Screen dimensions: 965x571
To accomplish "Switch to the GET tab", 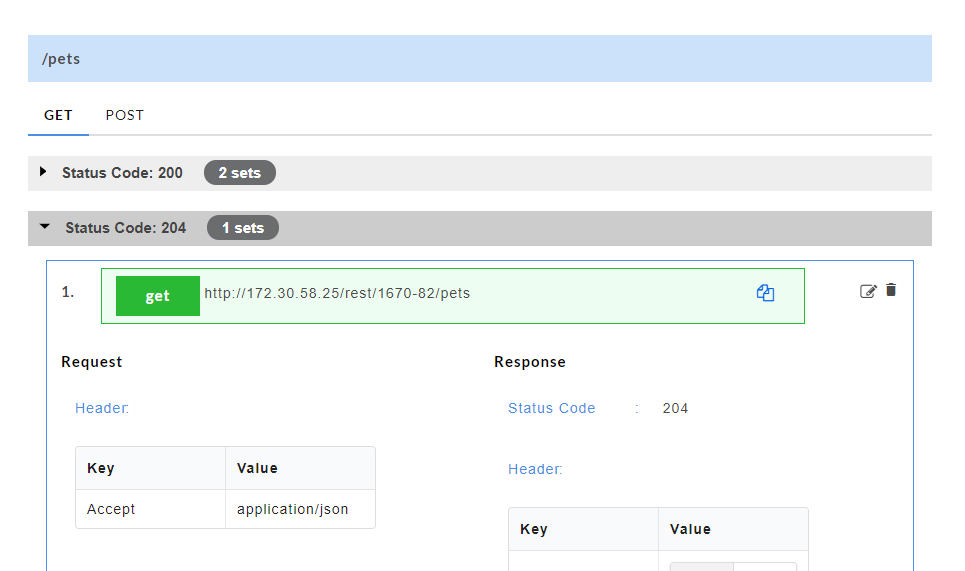I will pyautogui.click(x=58, y=115).
